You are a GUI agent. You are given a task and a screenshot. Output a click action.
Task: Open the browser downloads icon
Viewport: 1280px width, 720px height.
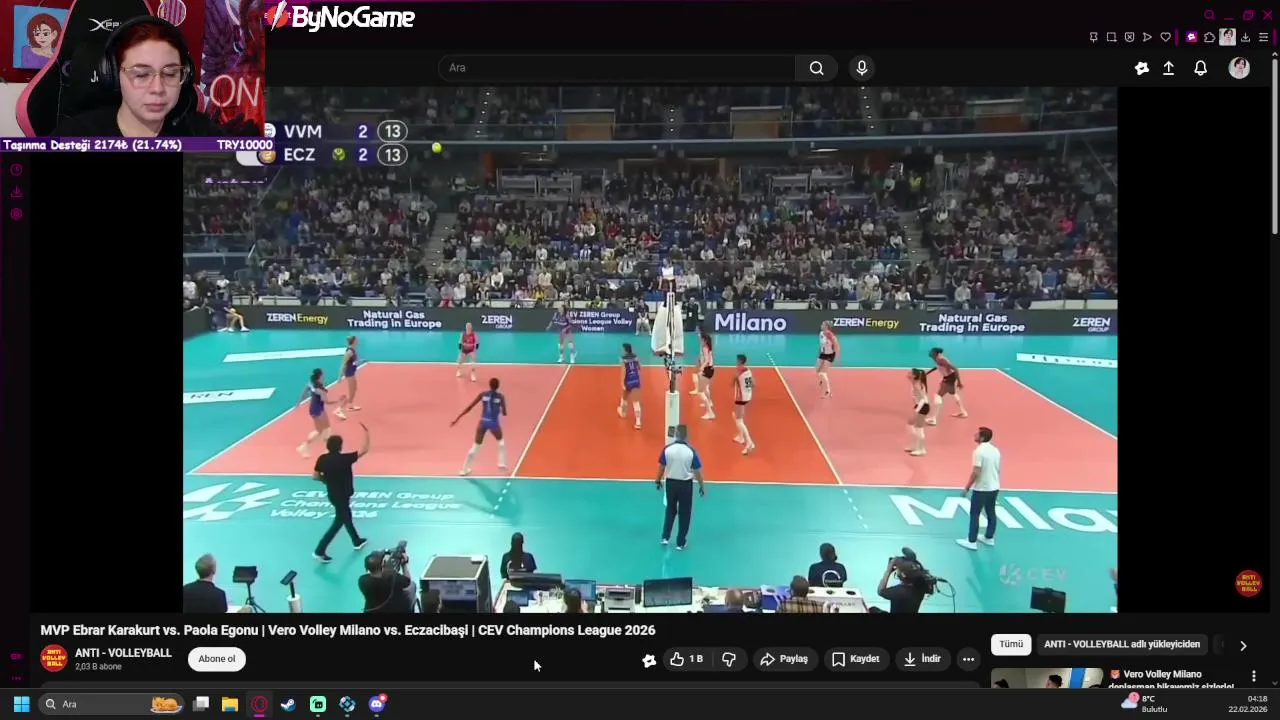tap(1245, 37)
